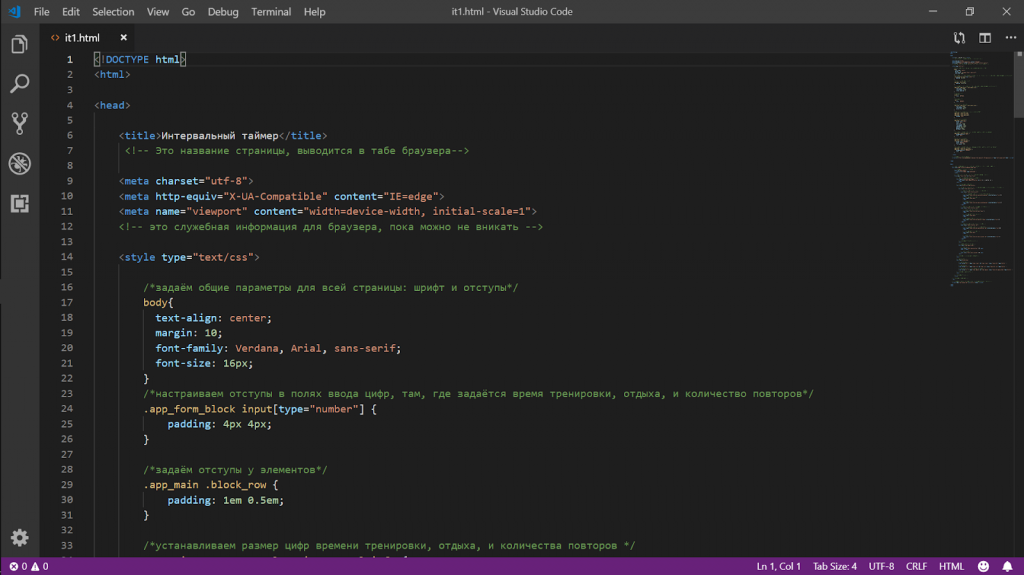Screen dimensions: 1024x575
Task: Change Tab Size: 4 indentation setting
Action: pyautogui.click(x=835, y=566)
